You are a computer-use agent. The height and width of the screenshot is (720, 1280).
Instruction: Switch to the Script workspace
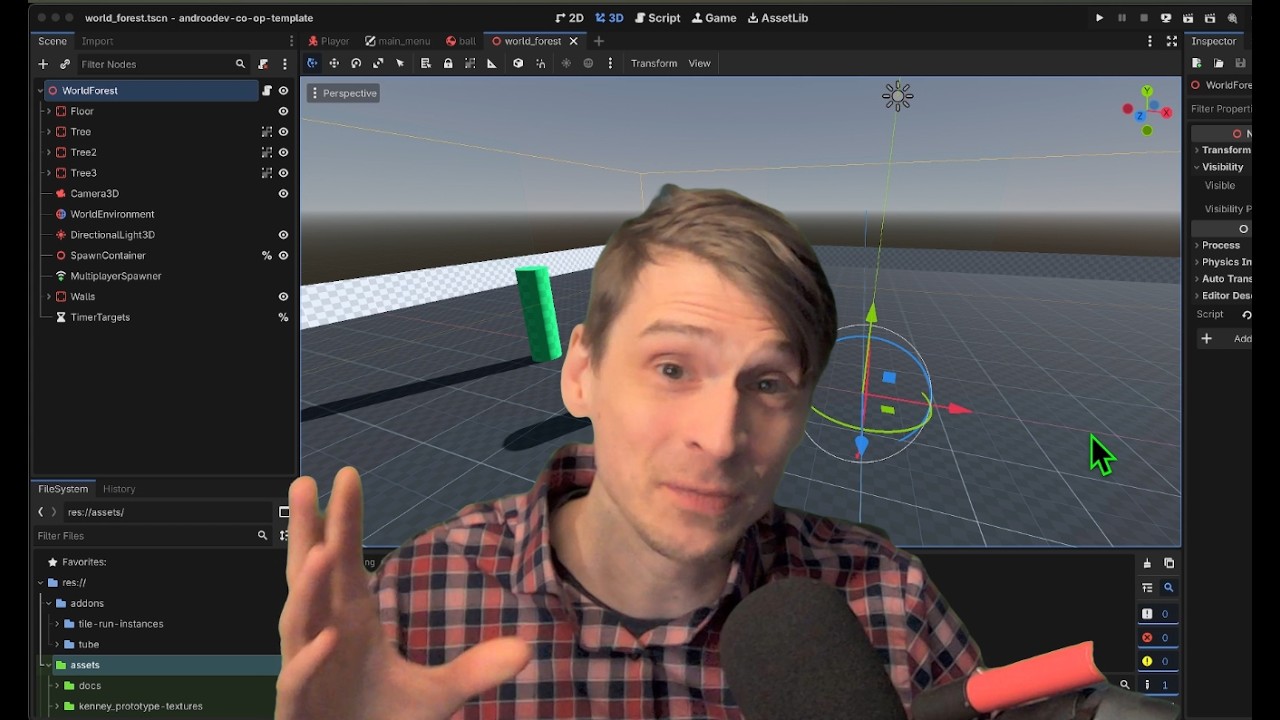click(x=657, y=18)
